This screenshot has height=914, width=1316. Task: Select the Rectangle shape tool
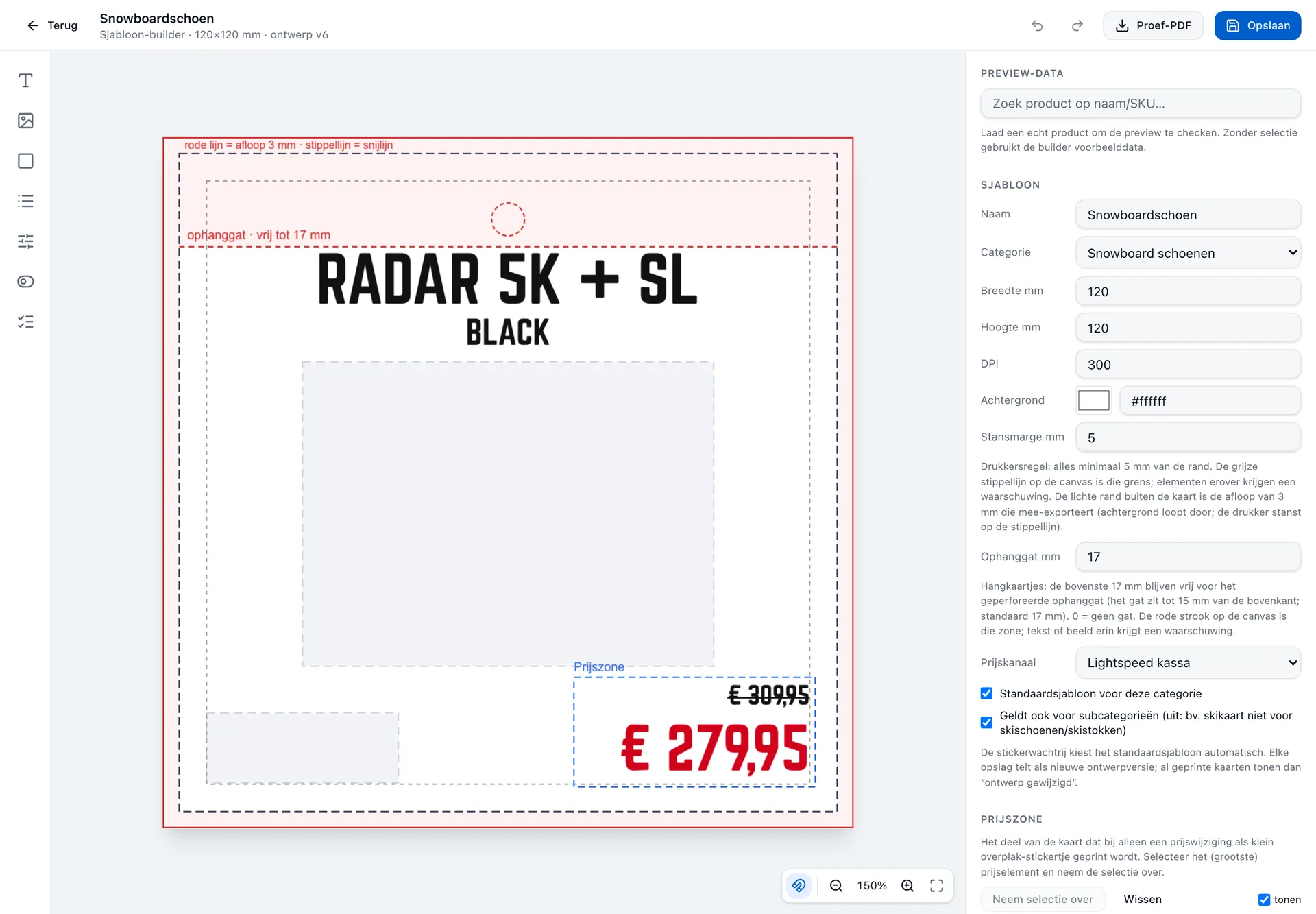coord(25,161)
